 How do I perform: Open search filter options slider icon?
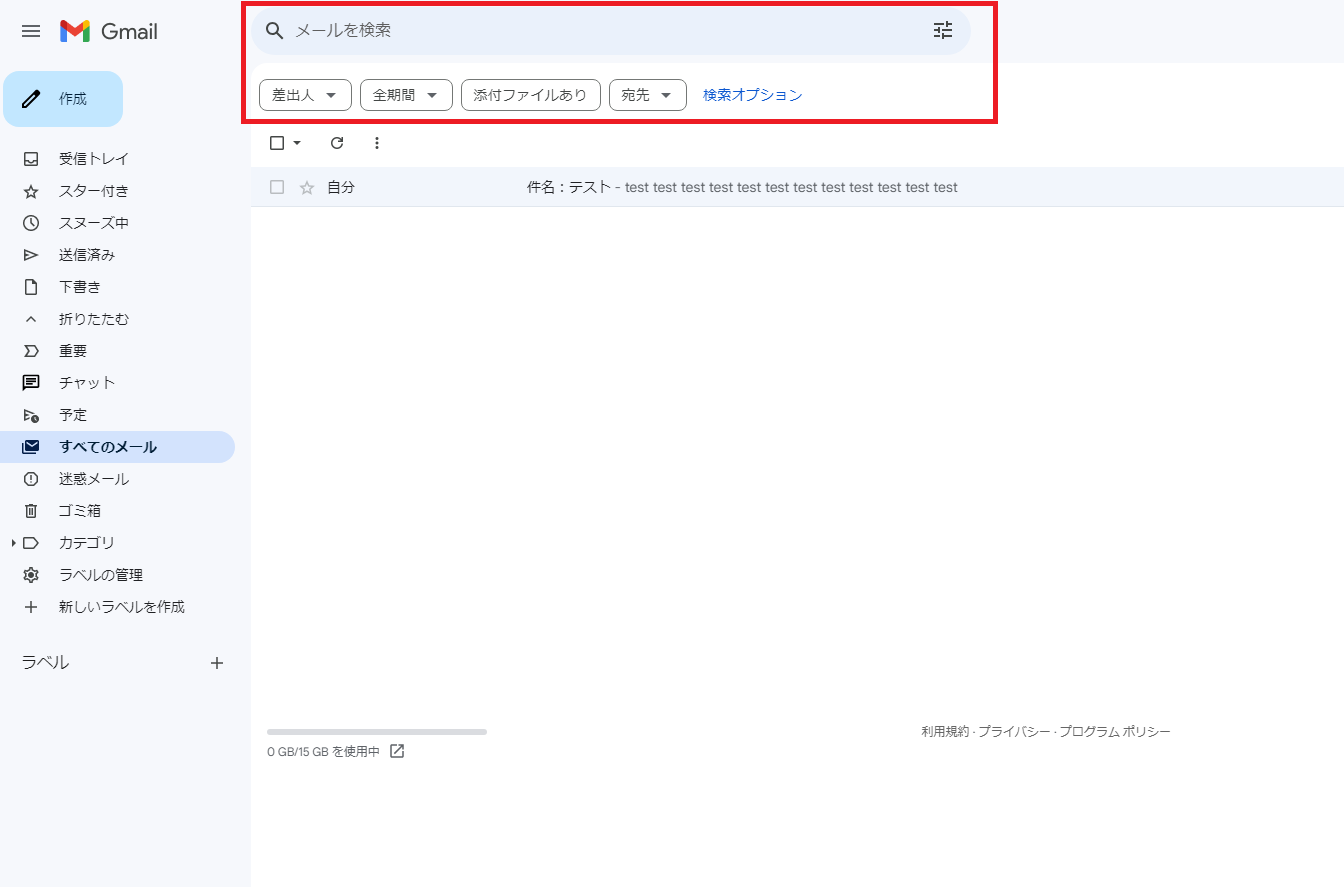tap(943, 30)
